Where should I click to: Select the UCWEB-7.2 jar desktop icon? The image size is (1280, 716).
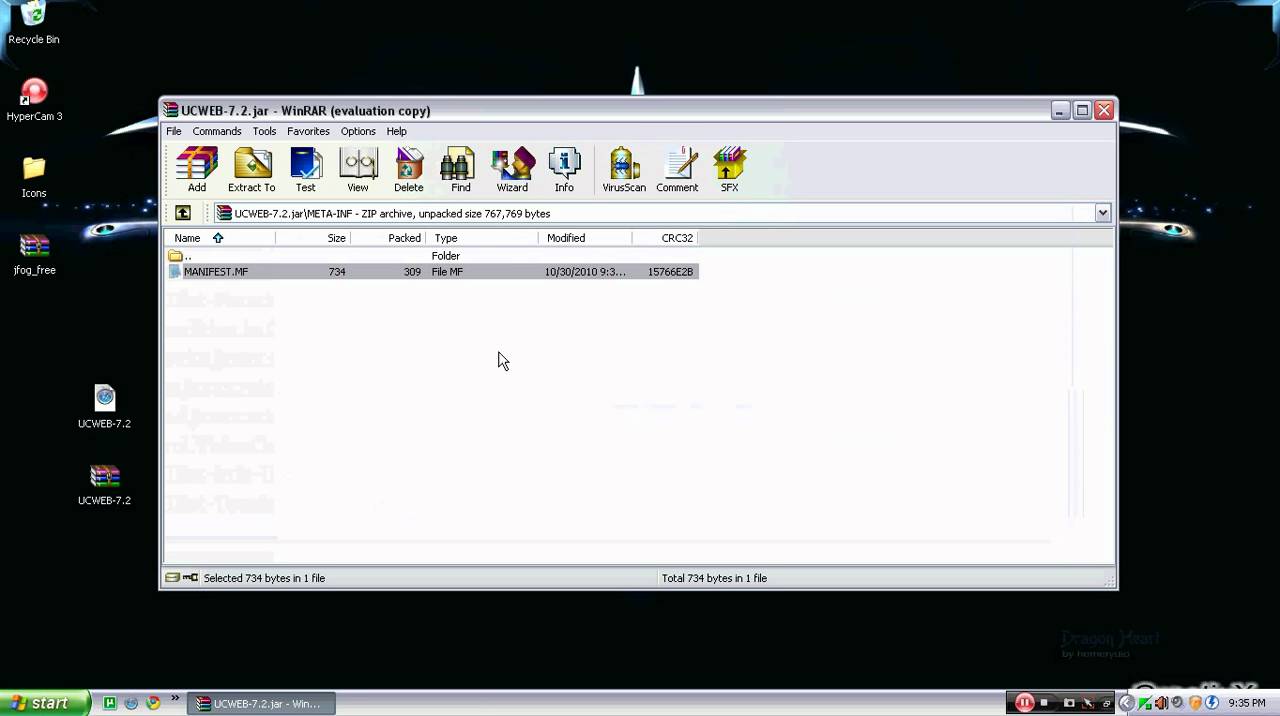tap(105, 408)
